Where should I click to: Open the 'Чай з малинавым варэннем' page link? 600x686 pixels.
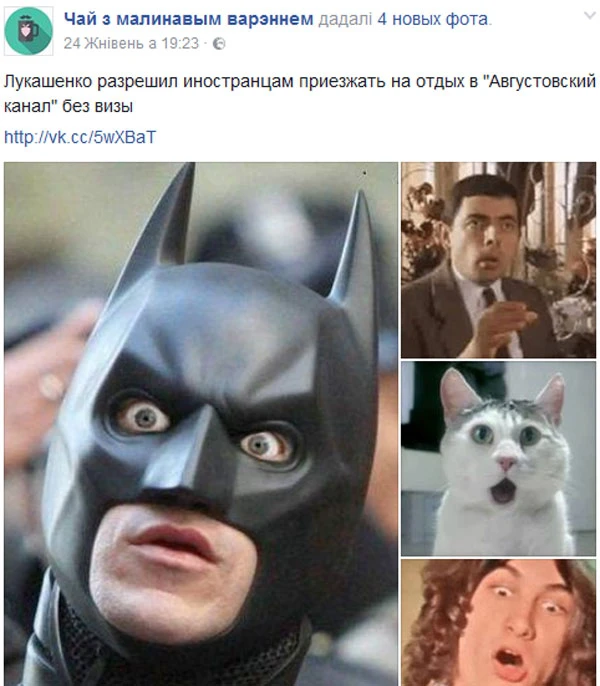coord(189,19)
